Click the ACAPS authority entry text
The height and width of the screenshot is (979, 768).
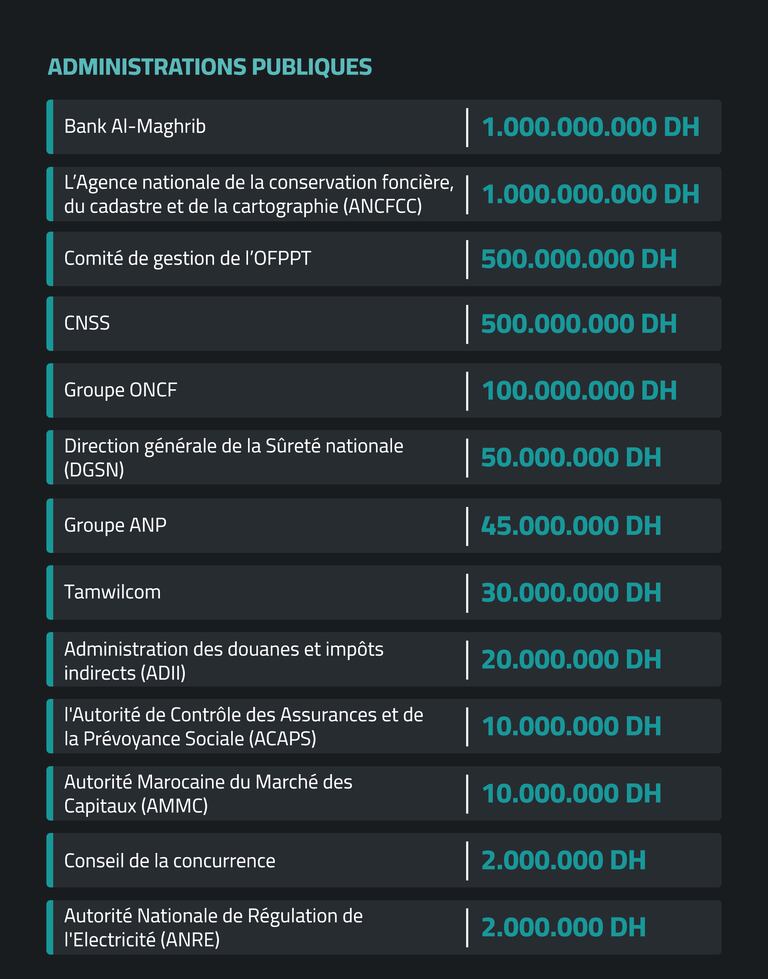pos(243,727)
